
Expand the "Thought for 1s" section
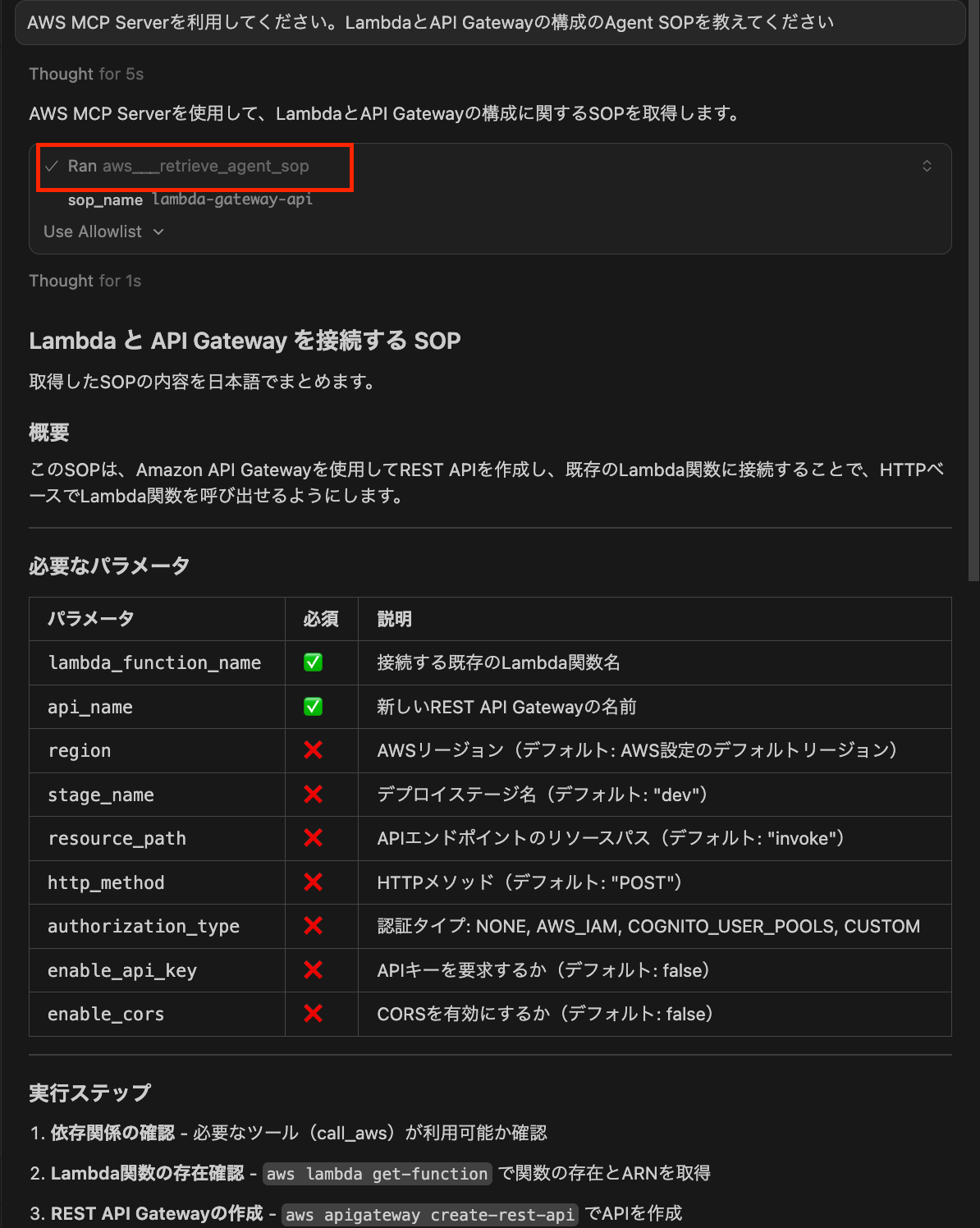pyautogui.click(x=85, y=281)
